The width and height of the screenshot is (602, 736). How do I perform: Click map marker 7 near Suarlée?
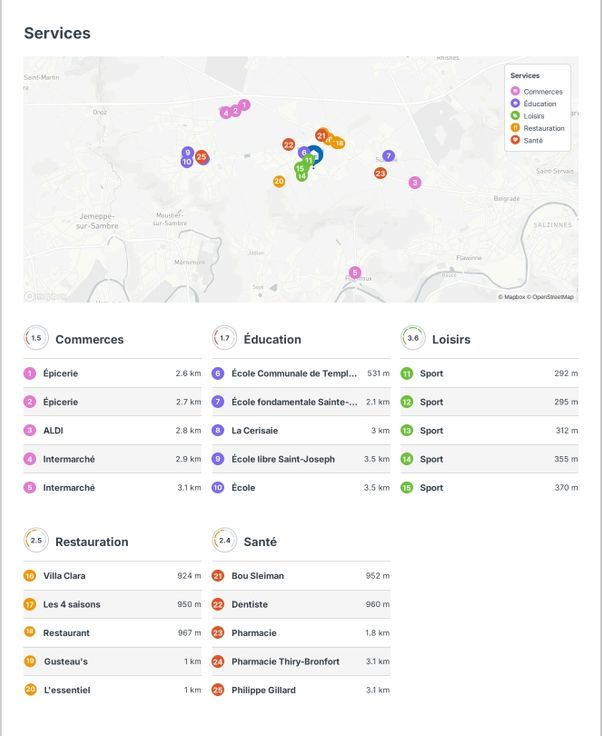(388, 156)
